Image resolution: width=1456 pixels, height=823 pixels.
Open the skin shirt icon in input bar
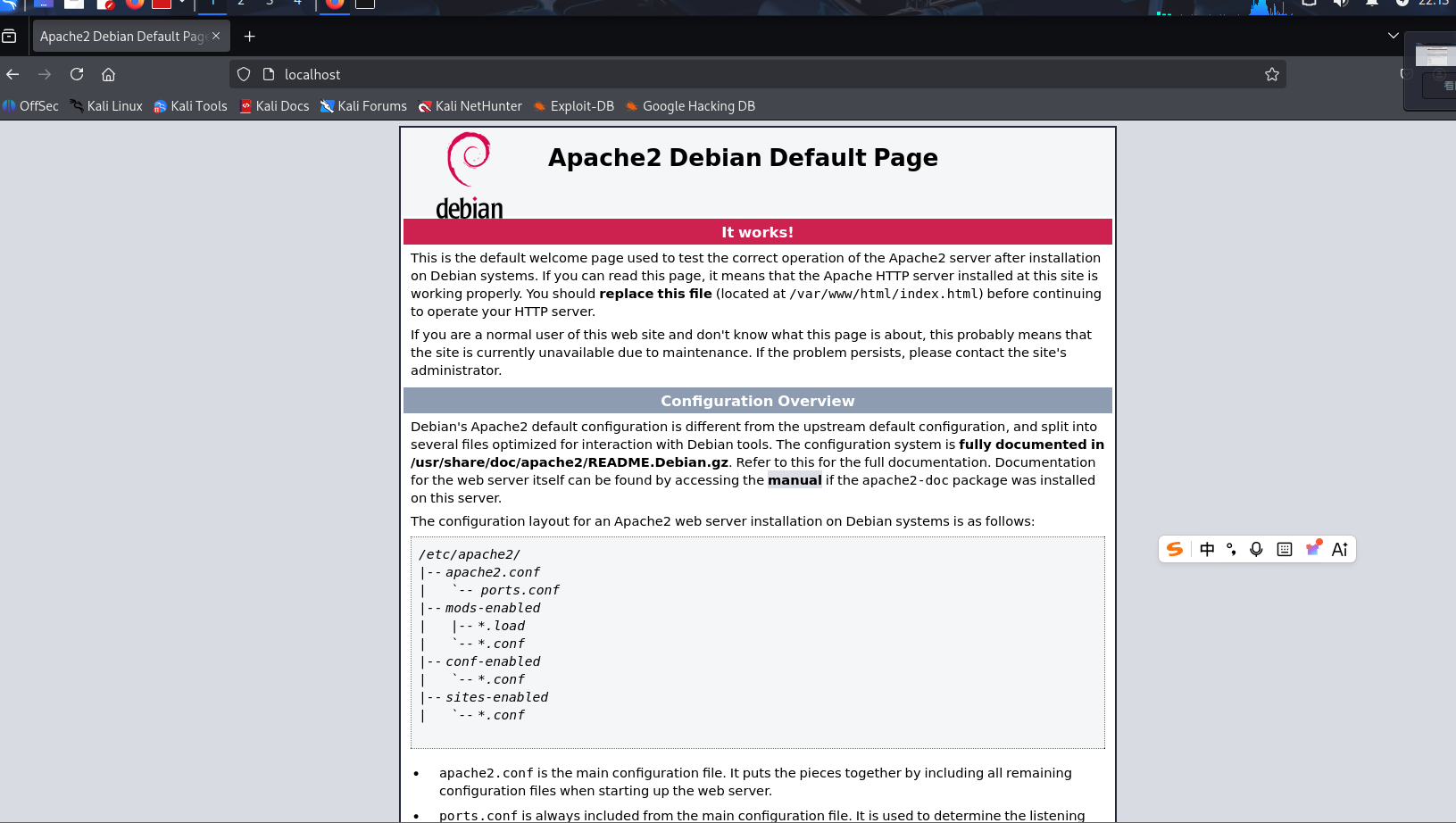pyautogui.click(x=1313, y=548)
